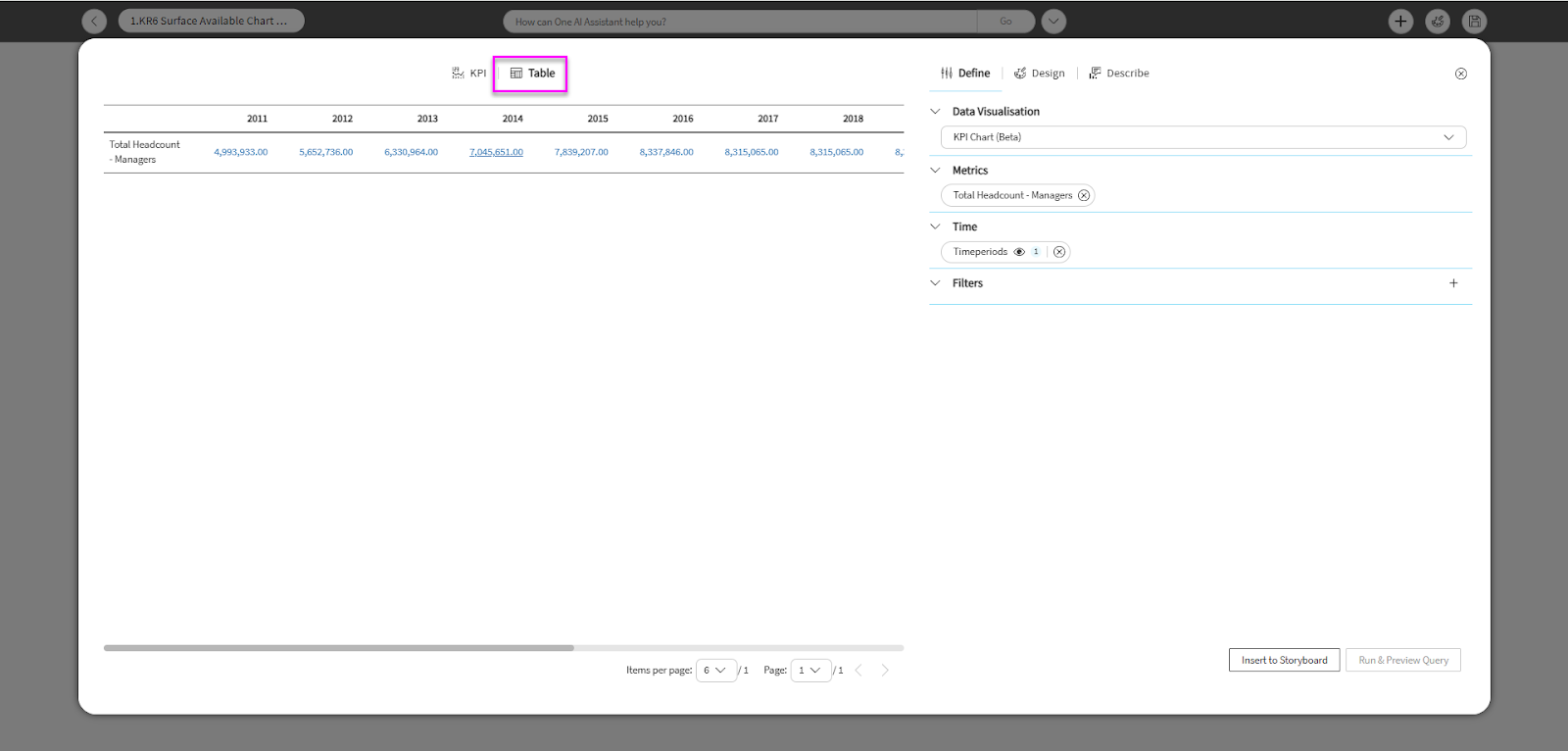The image size is (1568, 751).
Task: Add a new filter with plus icon
Action: 1453,283
